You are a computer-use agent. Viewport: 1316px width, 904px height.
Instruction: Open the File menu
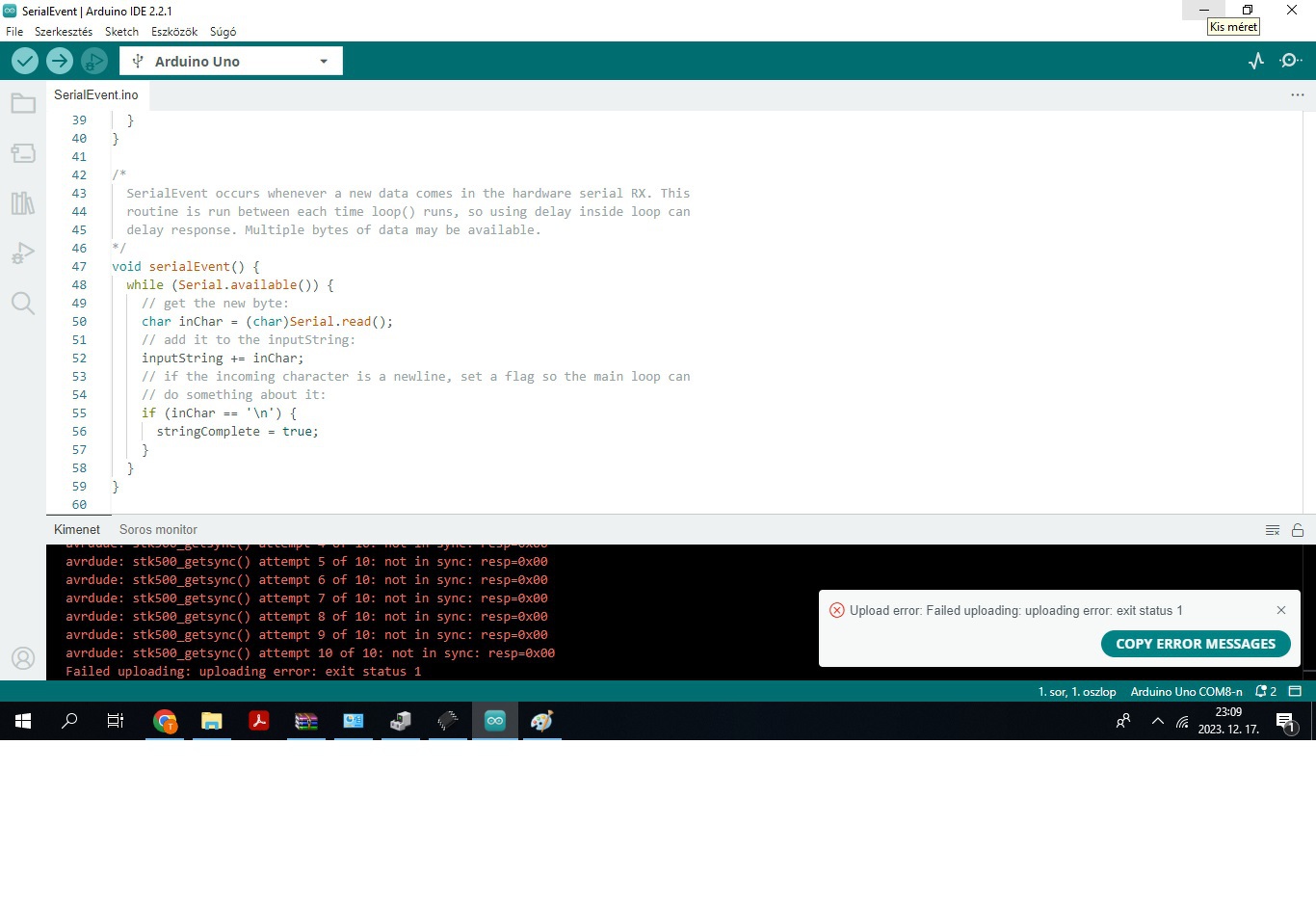point(14,32)
